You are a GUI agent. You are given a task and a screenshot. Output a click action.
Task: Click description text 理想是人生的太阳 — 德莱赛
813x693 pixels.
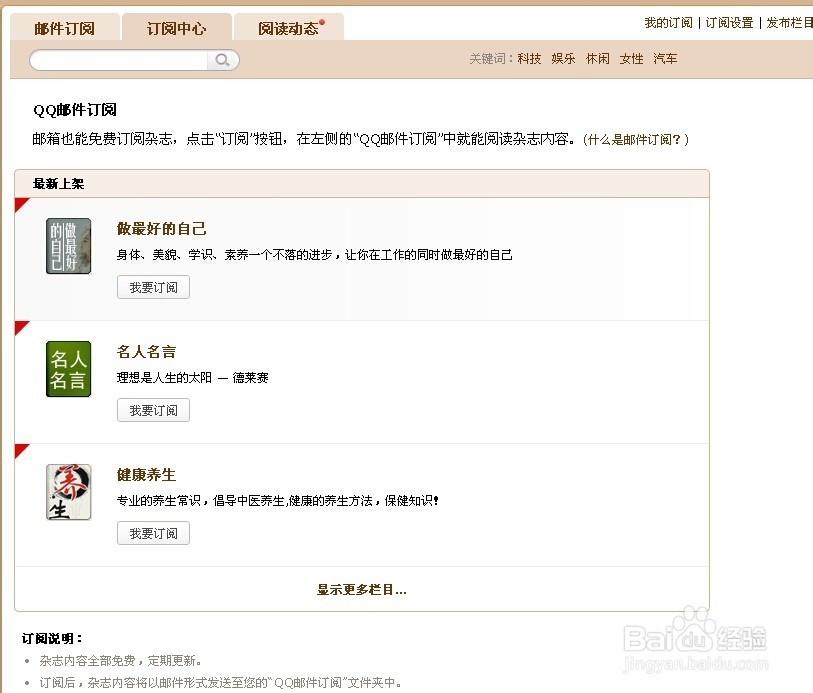pyautogui.click(x=193, y=378)
